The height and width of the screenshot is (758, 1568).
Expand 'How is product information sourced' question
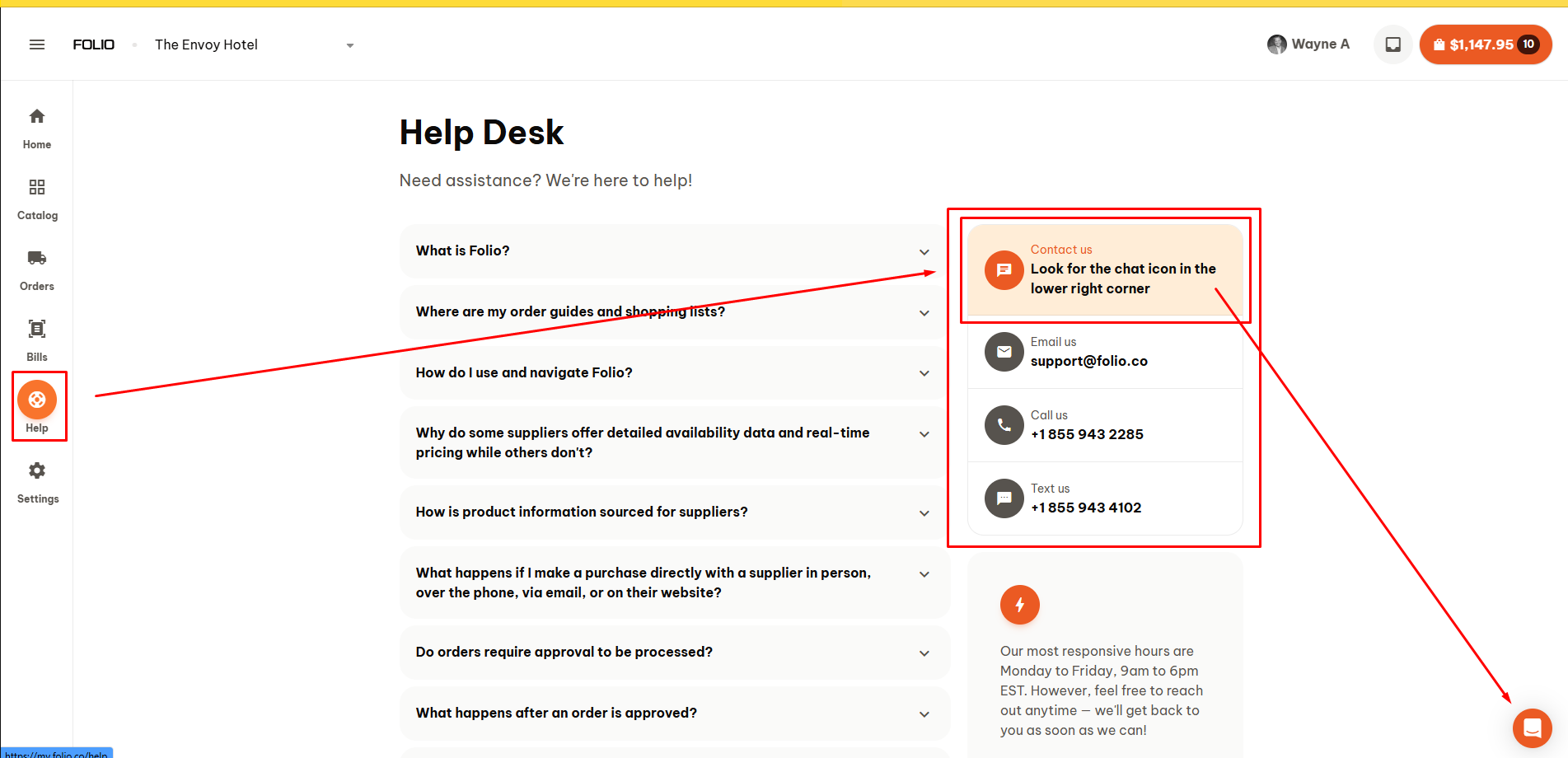[674, 512]
